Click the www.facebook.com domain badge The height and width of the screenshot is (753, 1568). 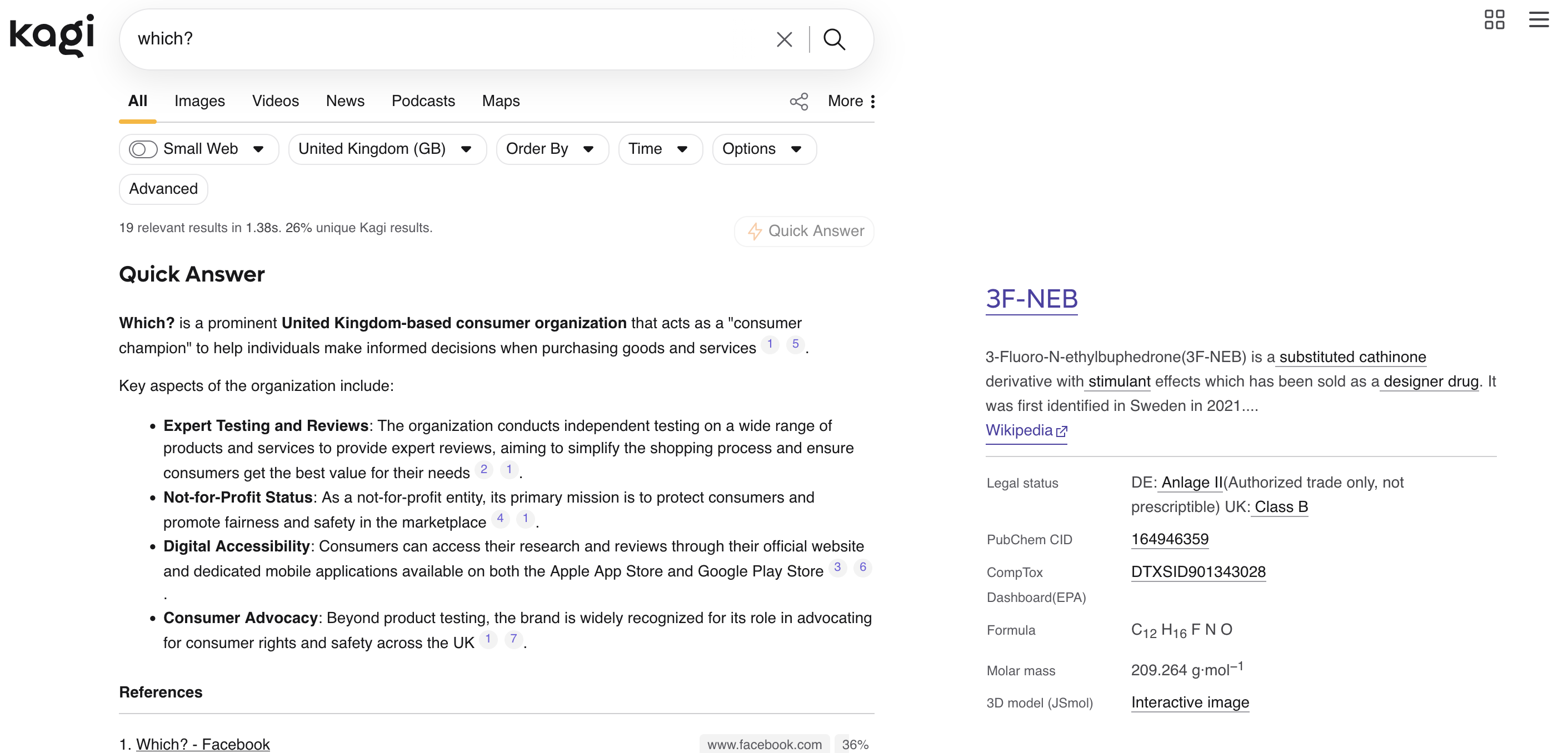click(x=764, y=745)
